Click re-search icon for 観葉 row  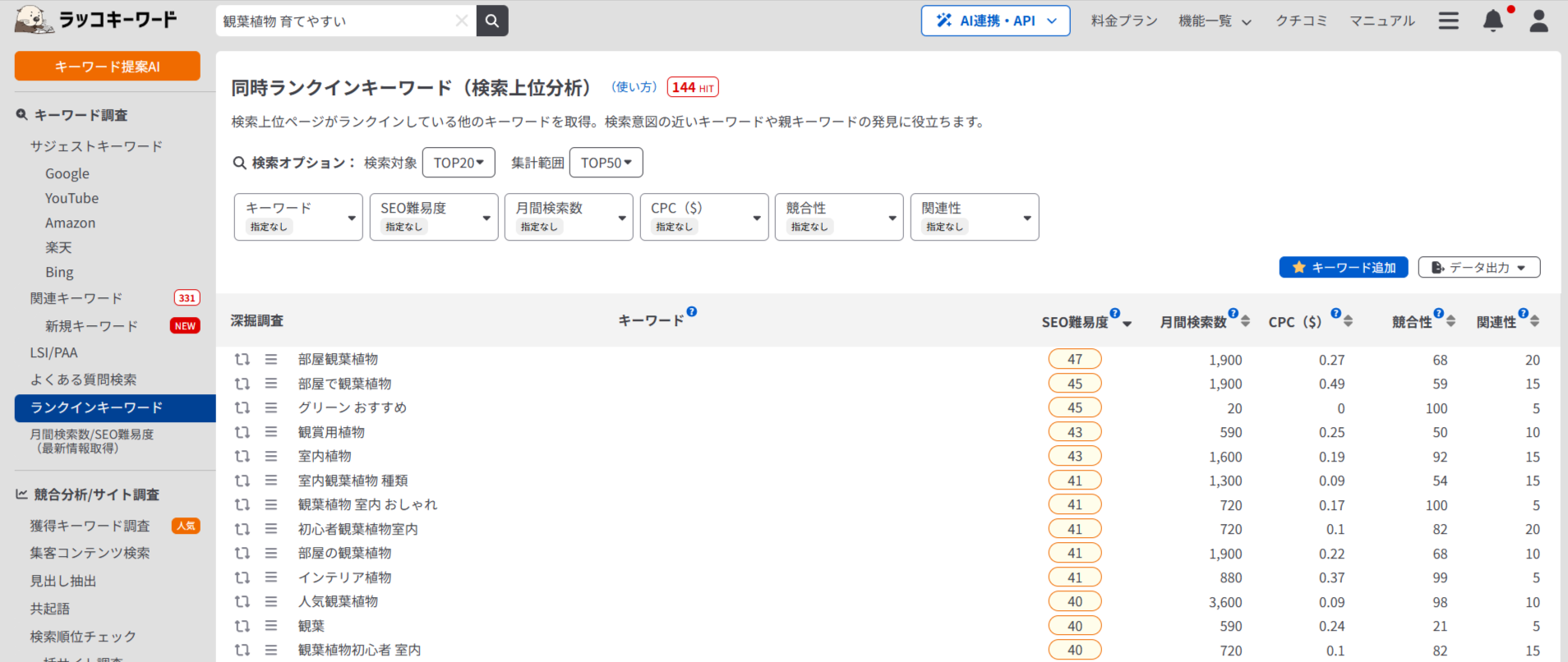point(242,626)
